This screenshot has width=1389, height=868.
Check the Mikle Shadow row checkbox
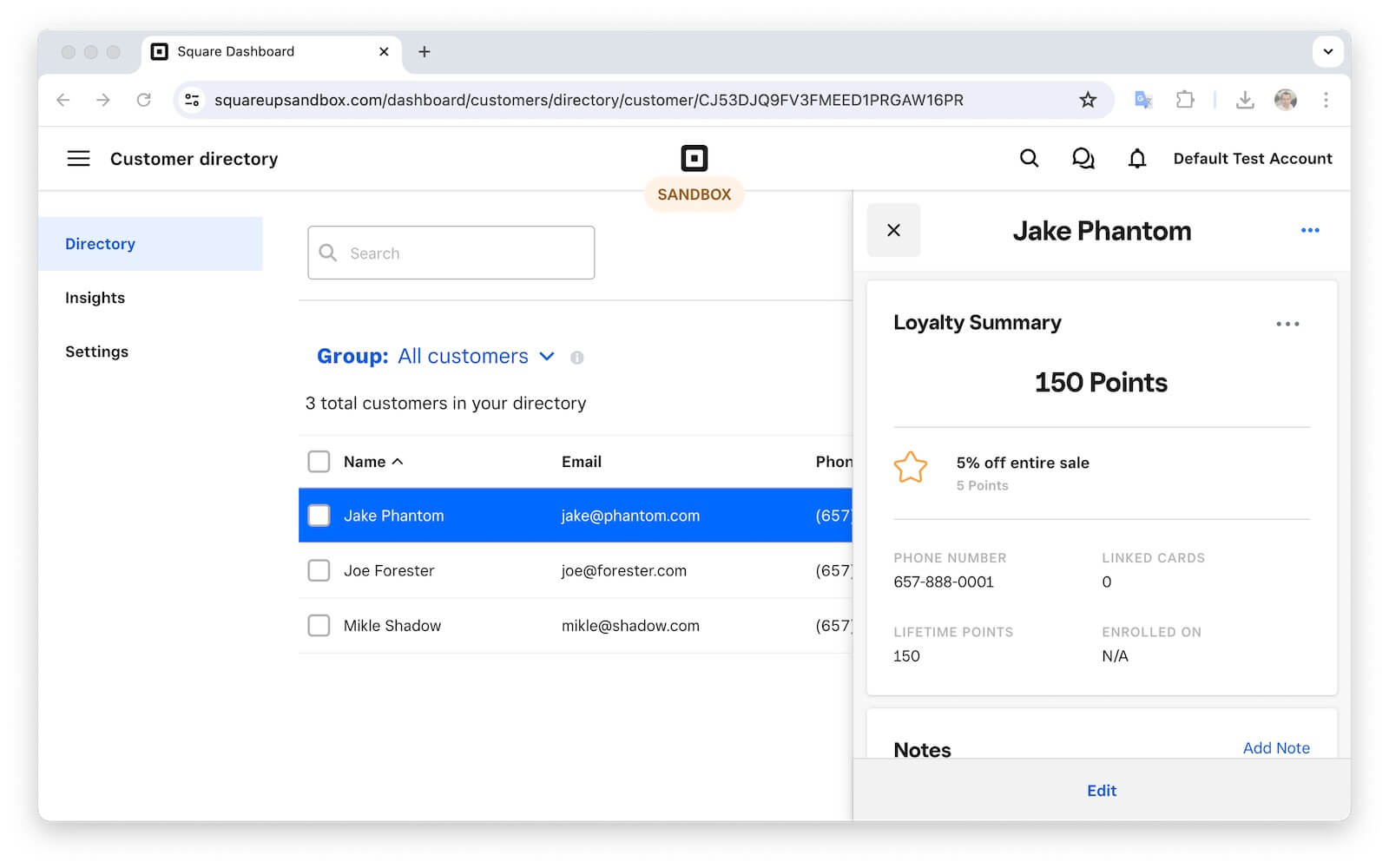pyautogui.click(x=319, y=626)
